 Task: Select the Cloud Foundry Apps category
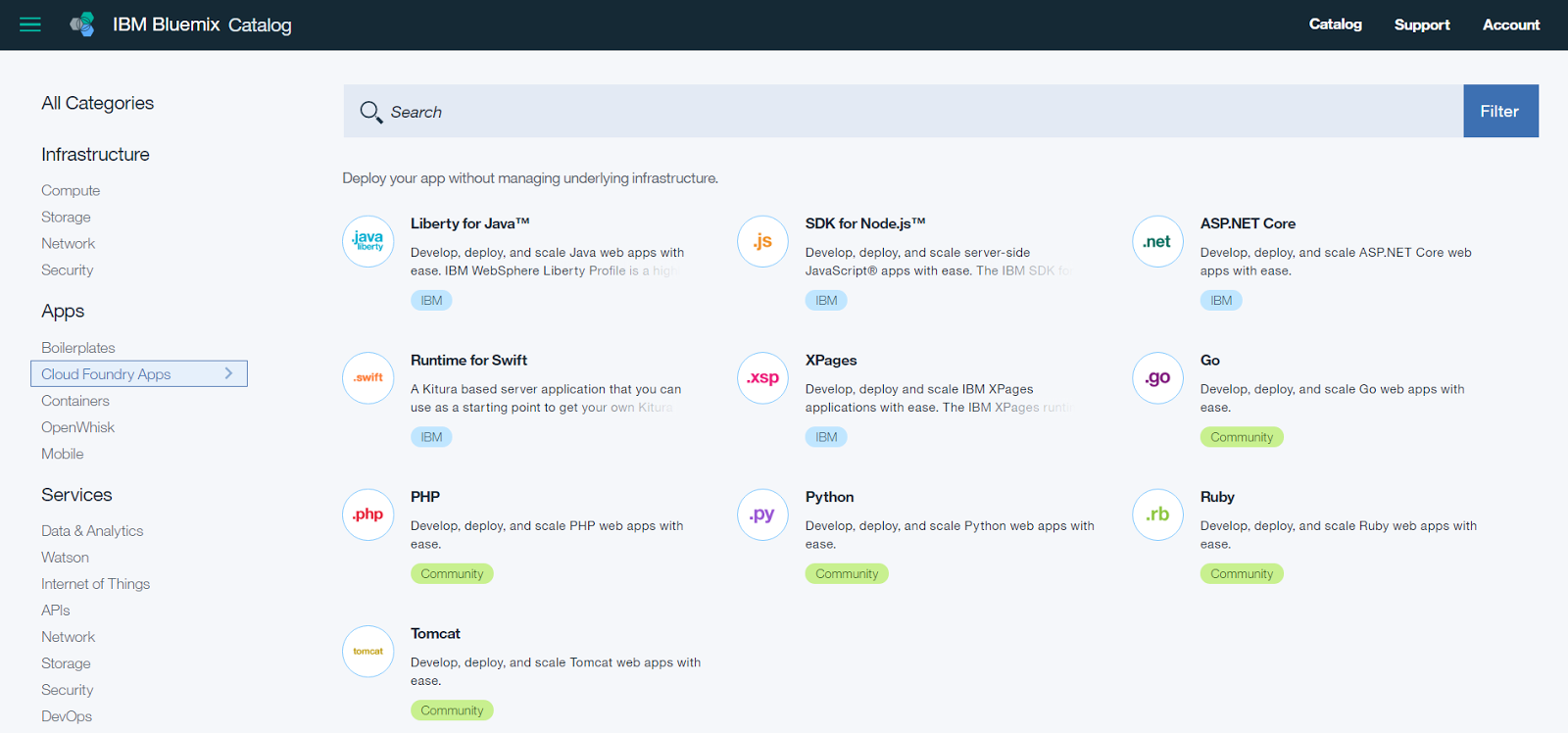[139, 373]
